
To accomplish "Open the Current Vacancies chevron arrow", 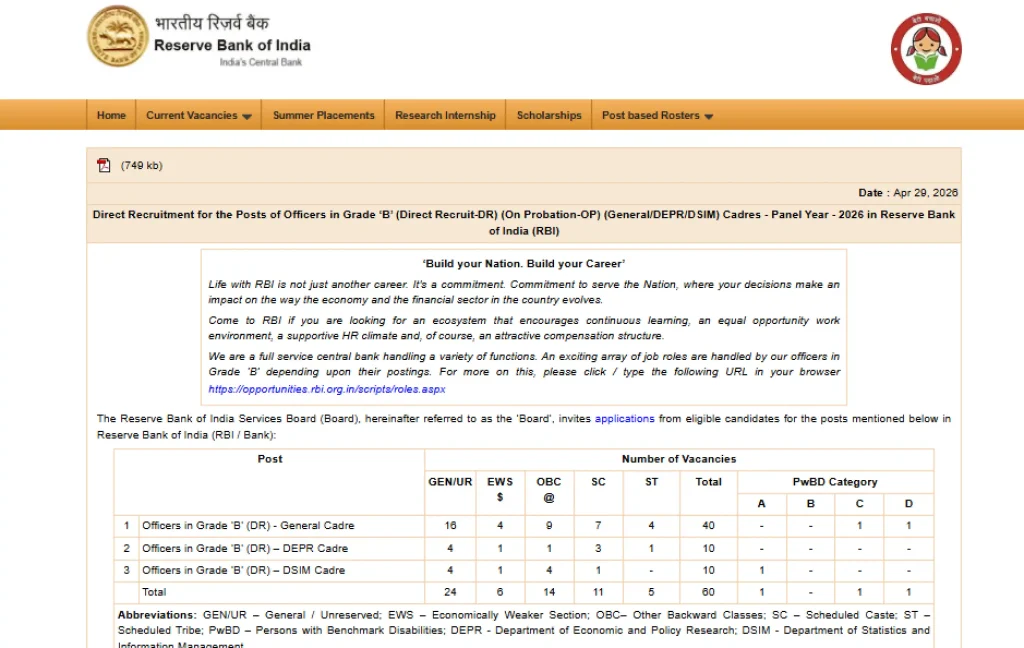I will 246,115.
